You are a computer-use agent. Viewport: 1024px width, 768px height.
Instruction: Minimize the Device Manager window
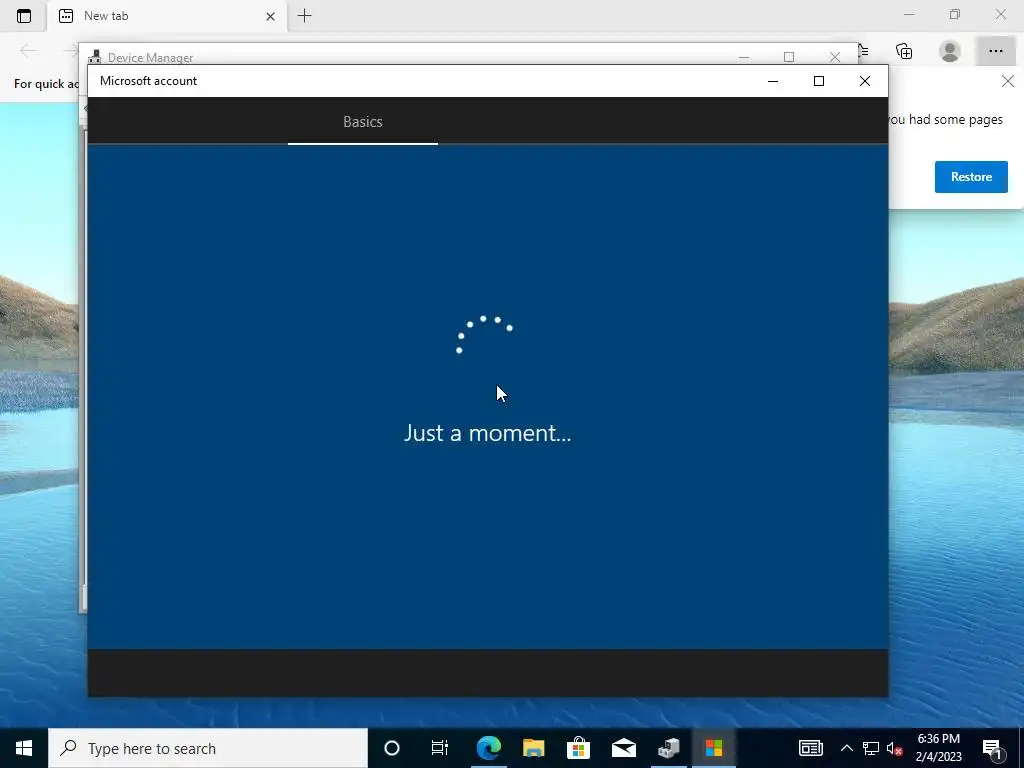(744, 57)
